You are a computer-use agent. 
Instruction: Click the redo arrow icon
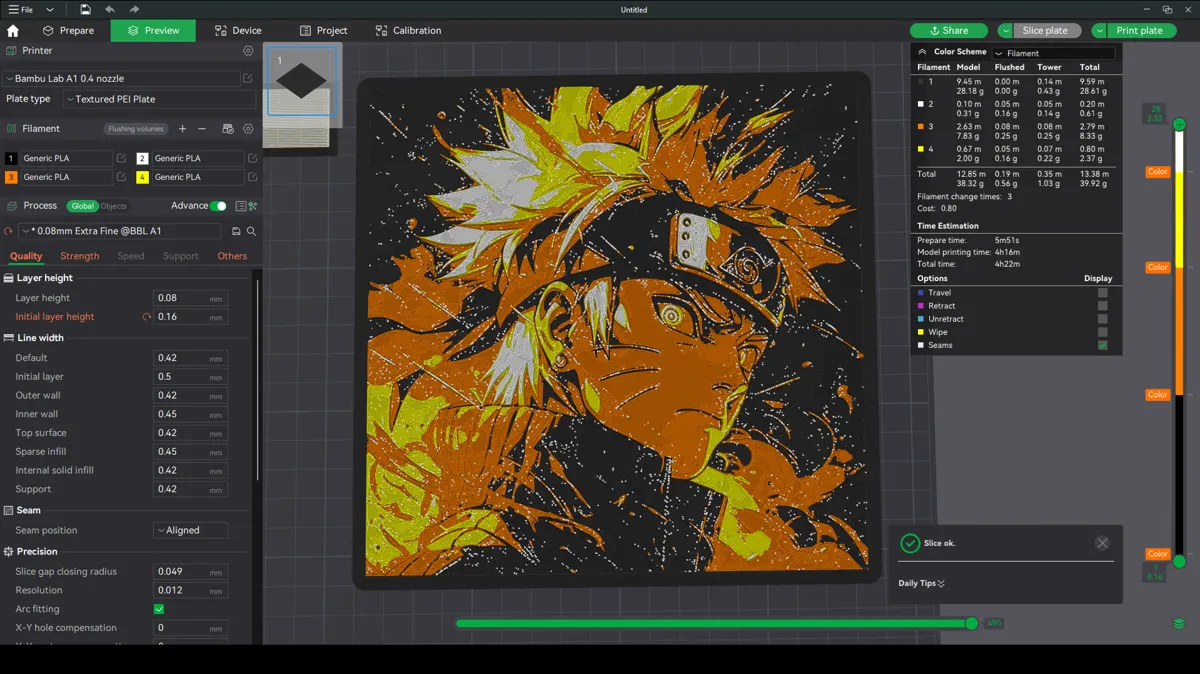click(134, 9)
